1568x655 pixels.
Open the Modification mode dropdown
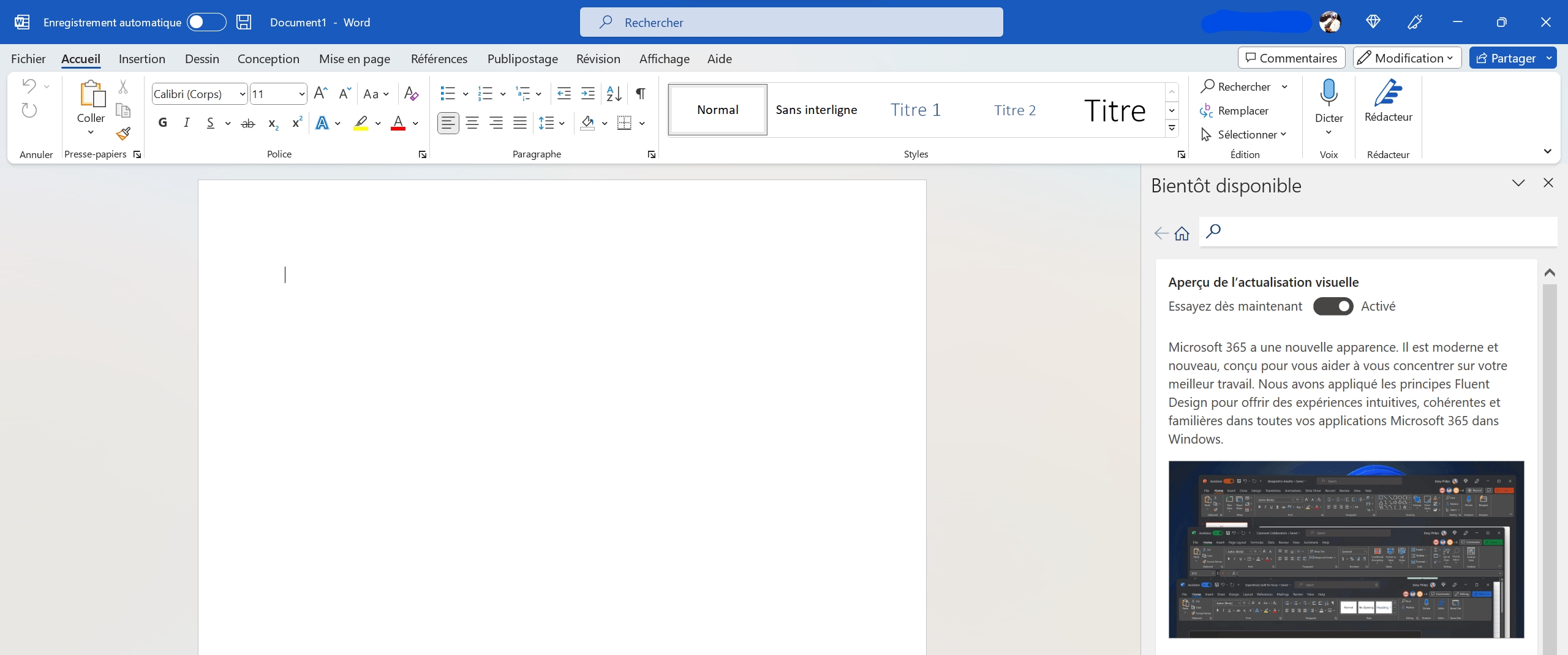(1407, 58)
